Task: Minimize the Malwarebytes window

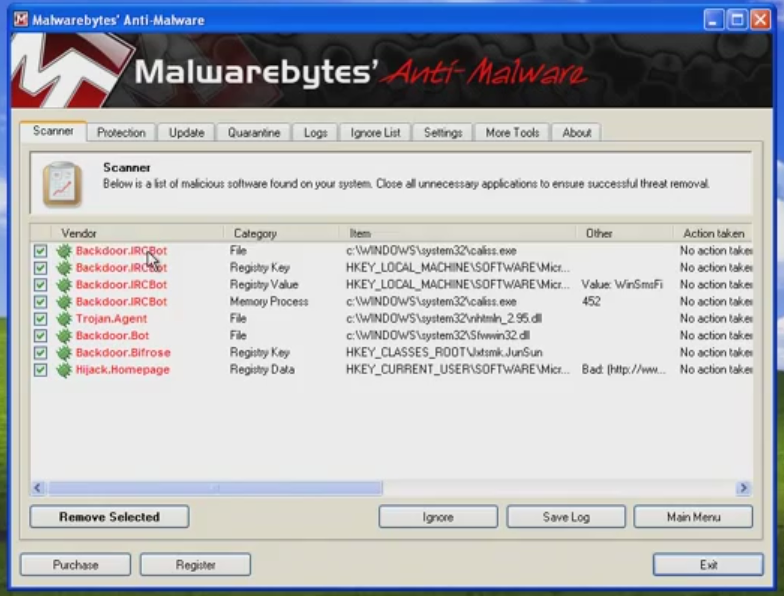Action: [x=714, y=20]
